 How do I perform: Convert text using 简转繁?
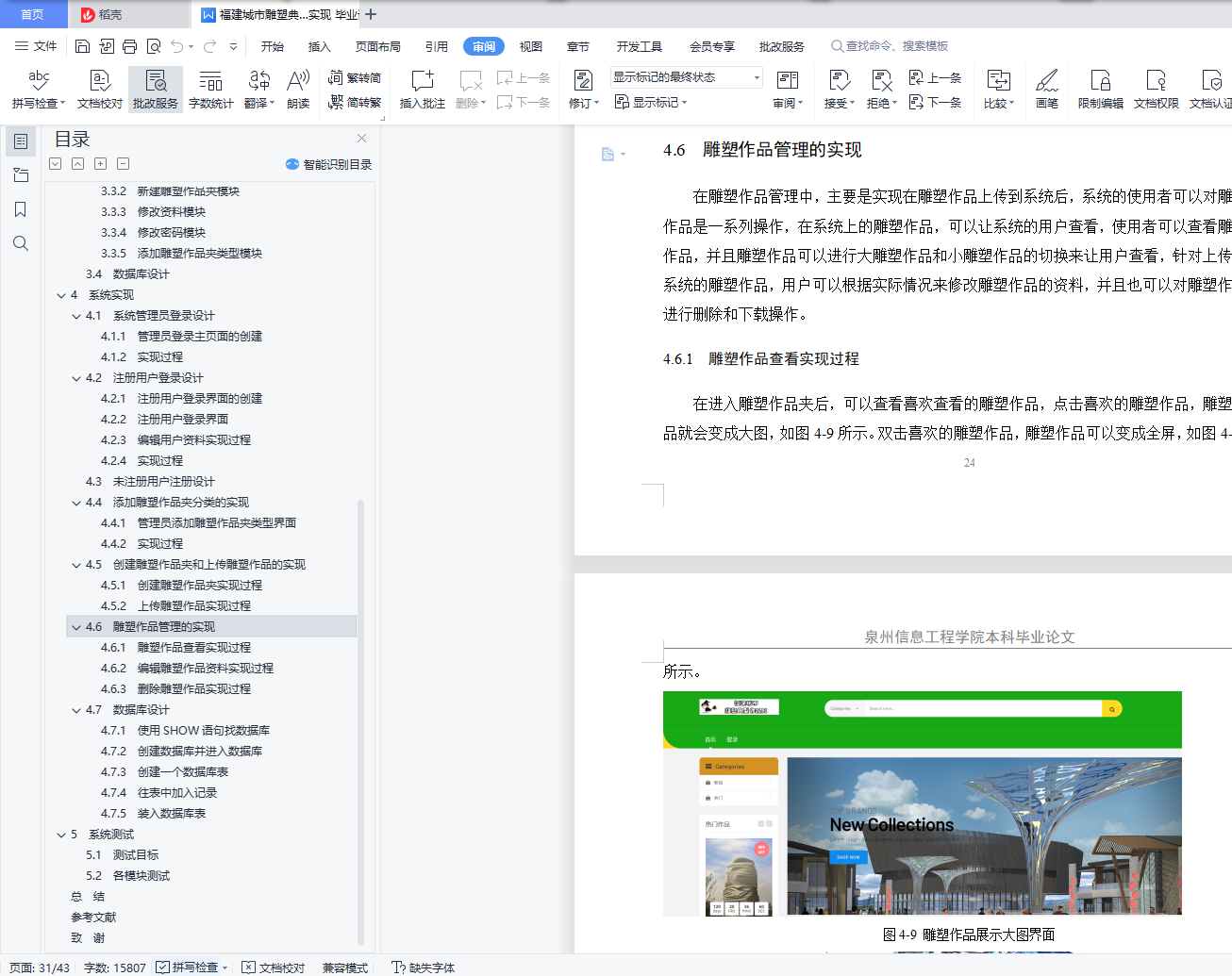(355, 102)
